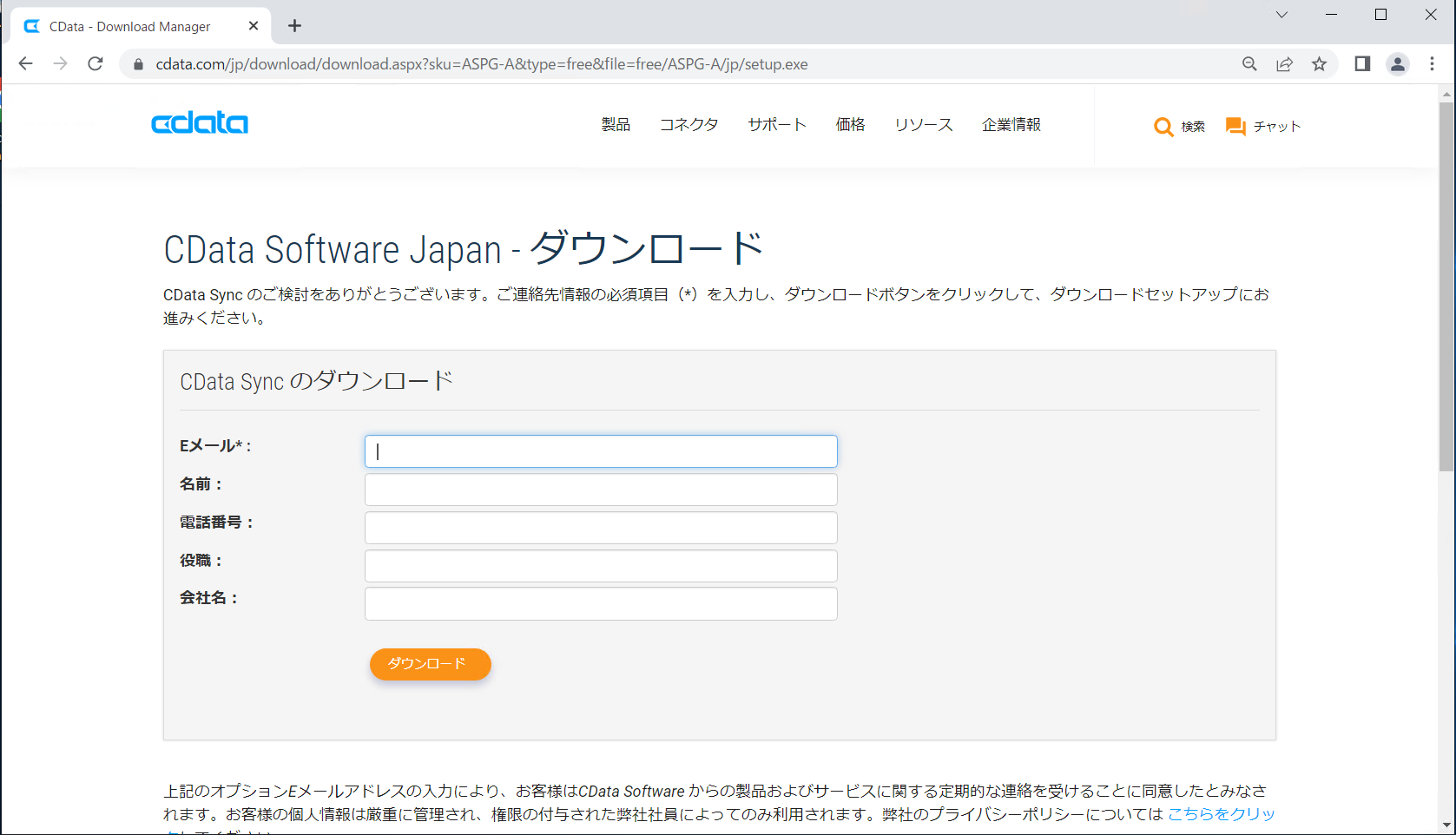Focus the 名前 input field

[x=601, y=490]
